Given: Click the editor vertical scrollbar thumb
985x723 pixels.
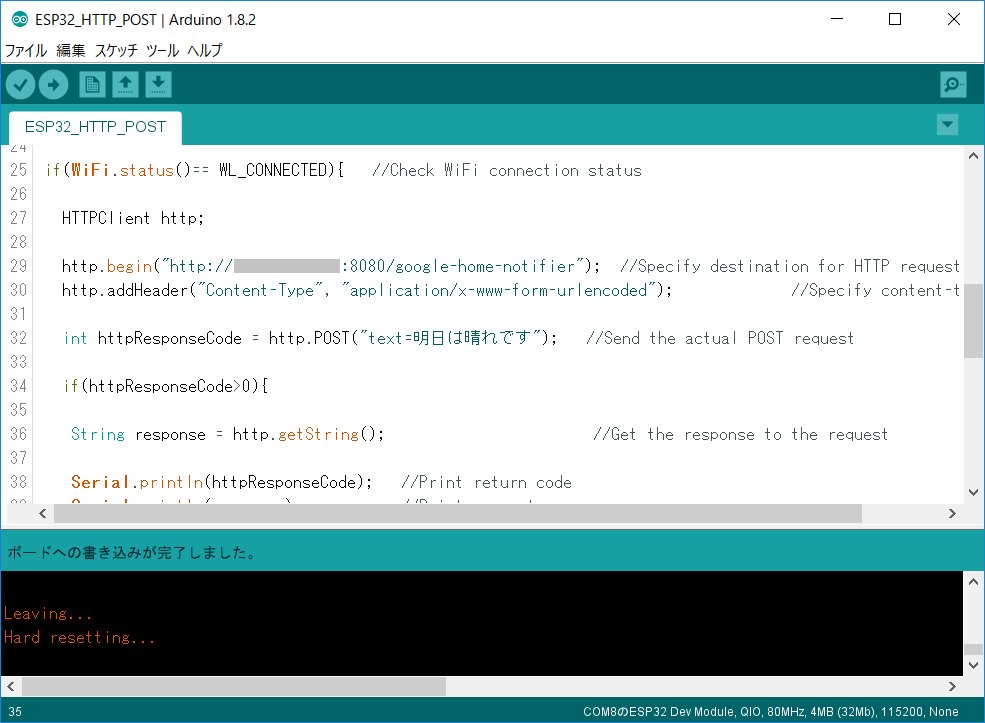Looking at the screenshot, I should (x=973, y=320).
